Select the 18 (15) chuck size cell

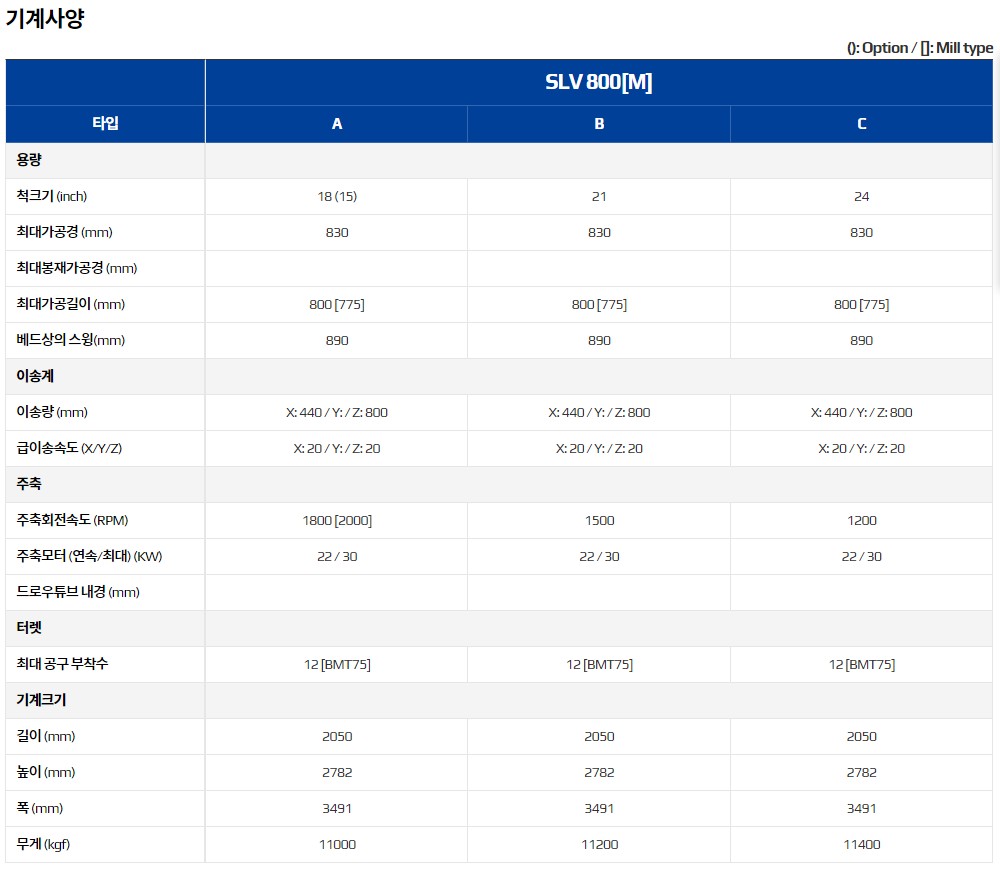[337, 196]
